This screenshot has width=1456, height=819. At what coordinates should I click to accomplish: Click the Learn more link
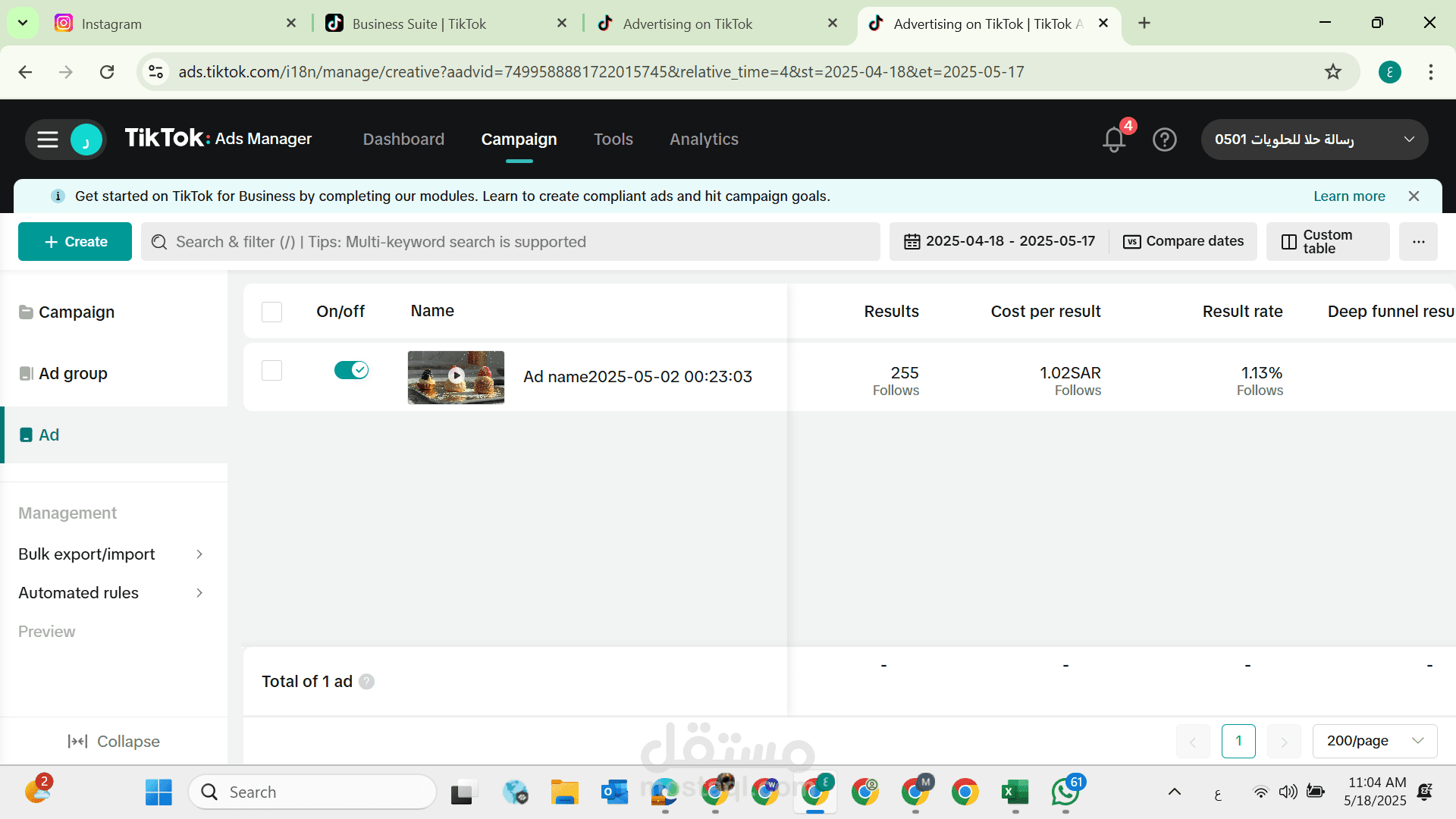pyautogui.click(x=1348, y=196)
